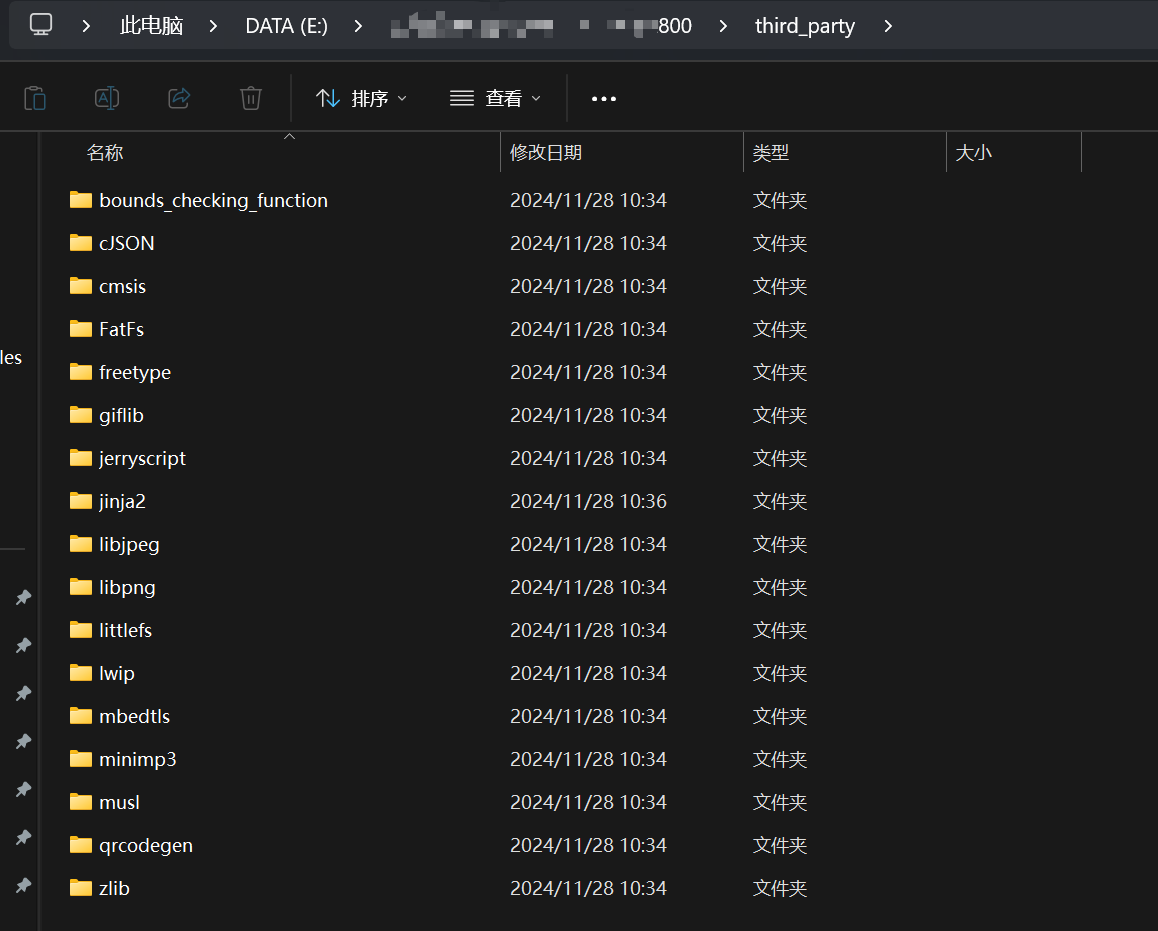Select the bounds_checking_function folder icon
Image resolution: width=1158 pixels, height=931 pixels.
click(x=80, y=200)
